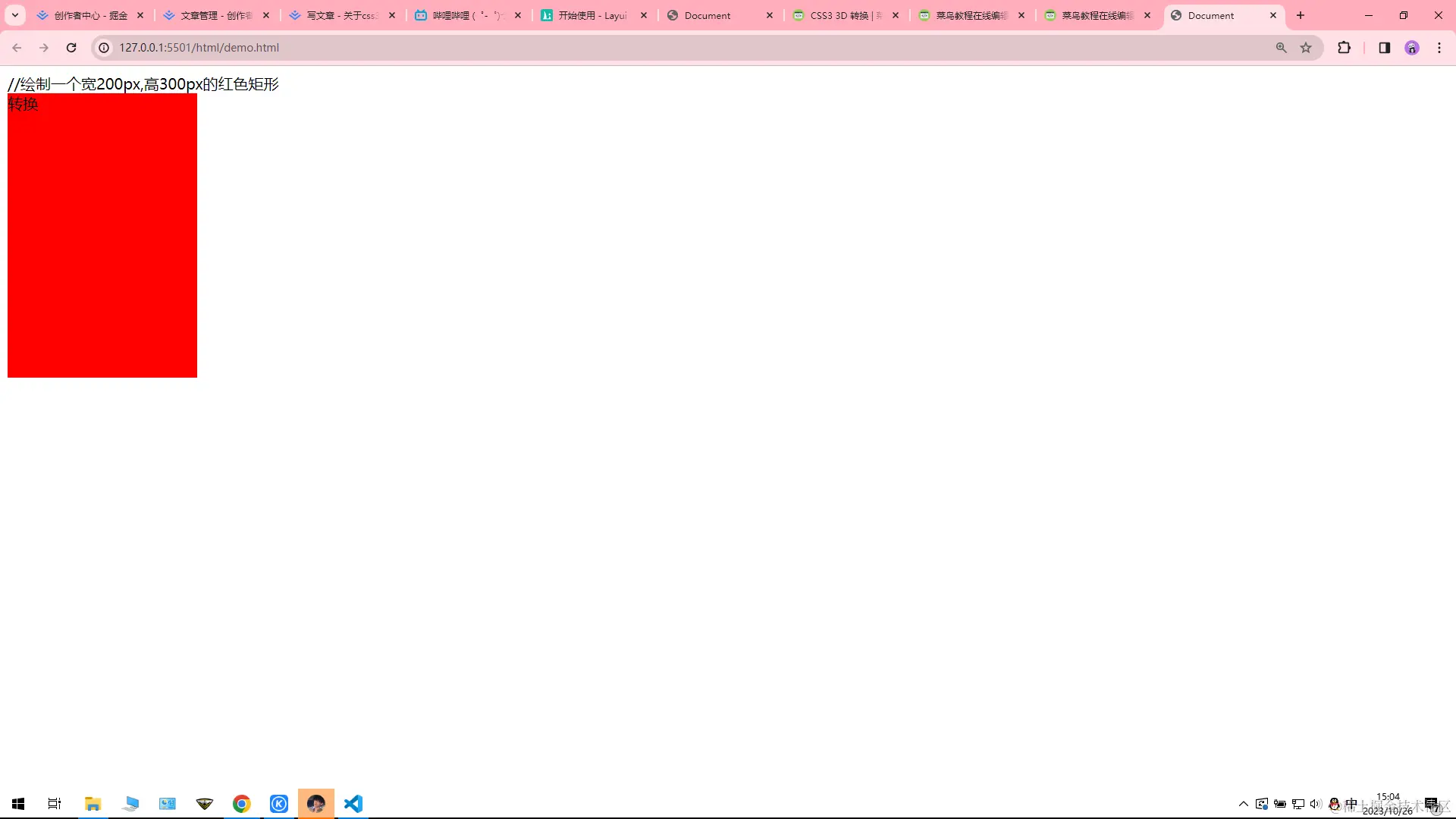Open the Extensions puzzle icon
This screenshot has width=1456, height=819.
click(x=1344, y=48)
